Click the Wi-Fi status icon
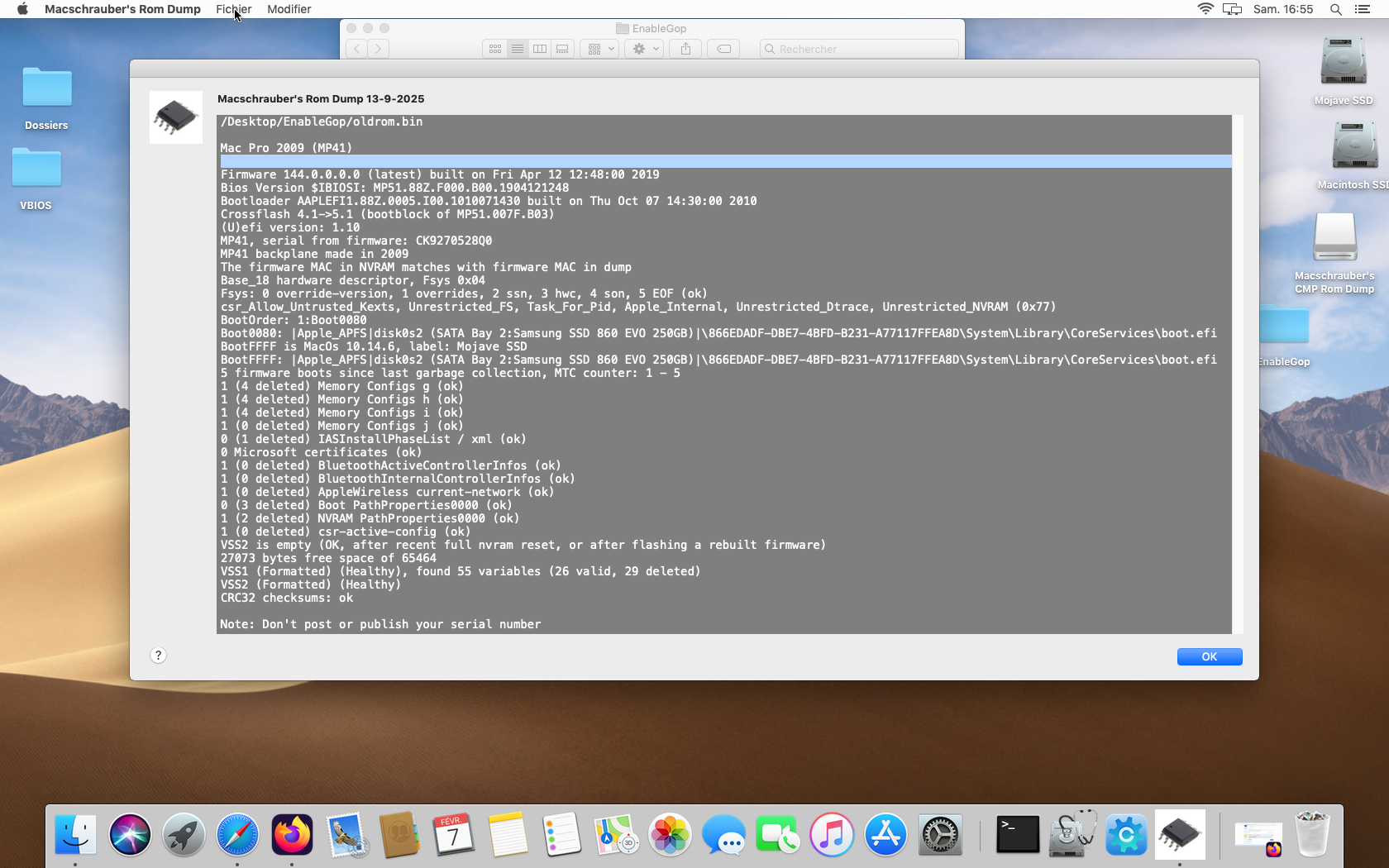The image size is (1389, 868). coord(1205,9)
